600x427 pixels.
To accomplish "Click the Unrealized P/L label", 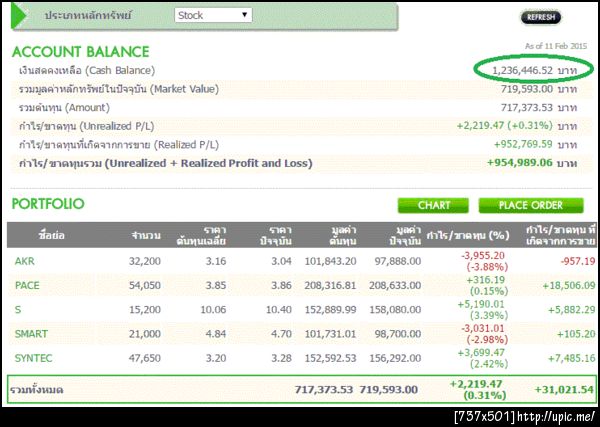I will pos(86,126).
